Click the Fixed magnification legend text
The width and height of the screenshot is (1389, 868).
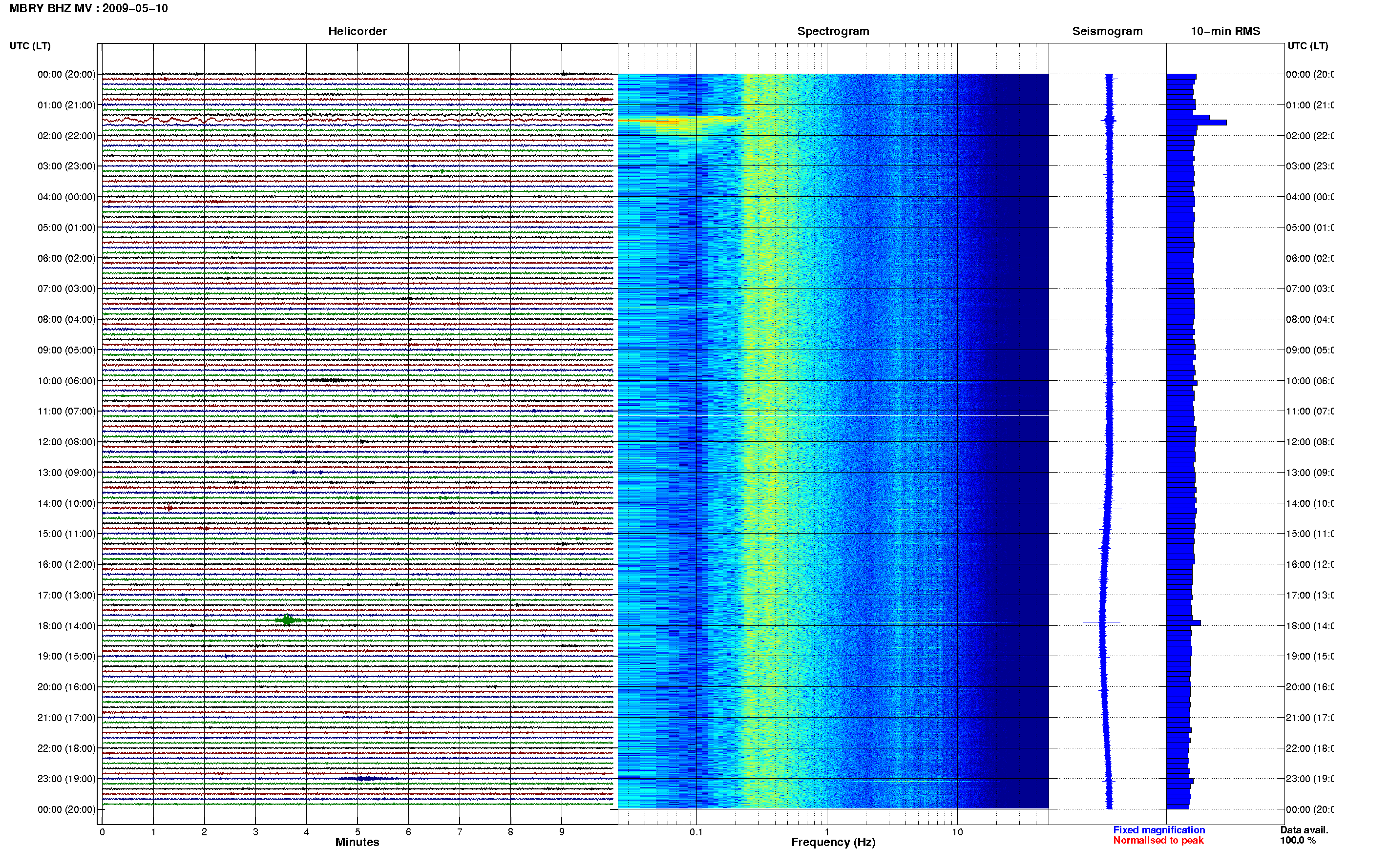coord(1159,830)
